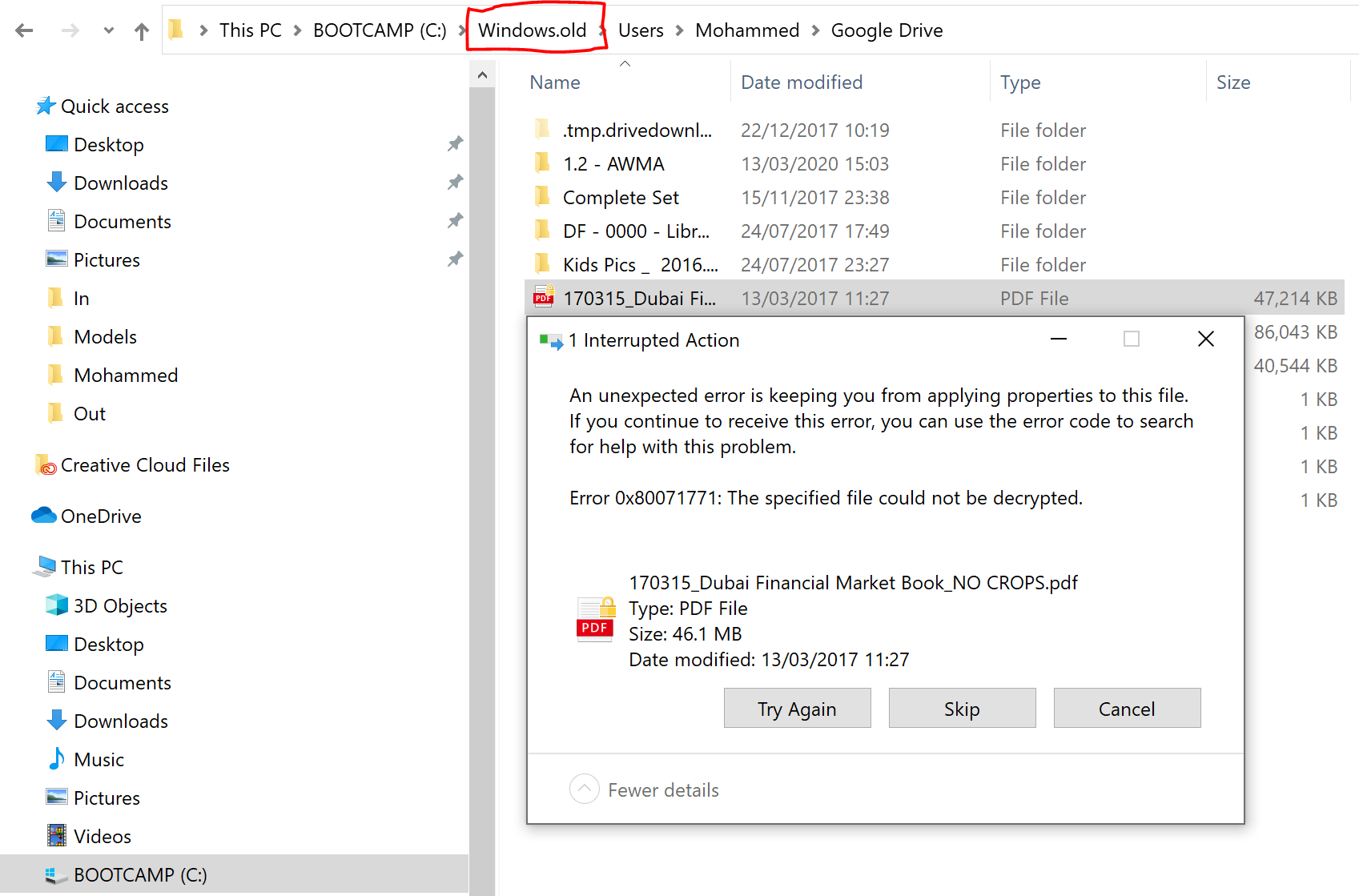Collapse dialog with Fewer details

coord(645,790)
